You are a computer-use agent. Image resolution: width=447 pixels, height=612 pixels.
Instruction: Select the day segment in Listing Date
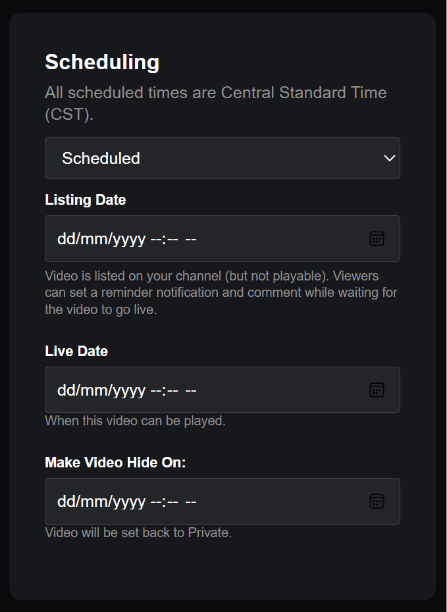(64, 239)
